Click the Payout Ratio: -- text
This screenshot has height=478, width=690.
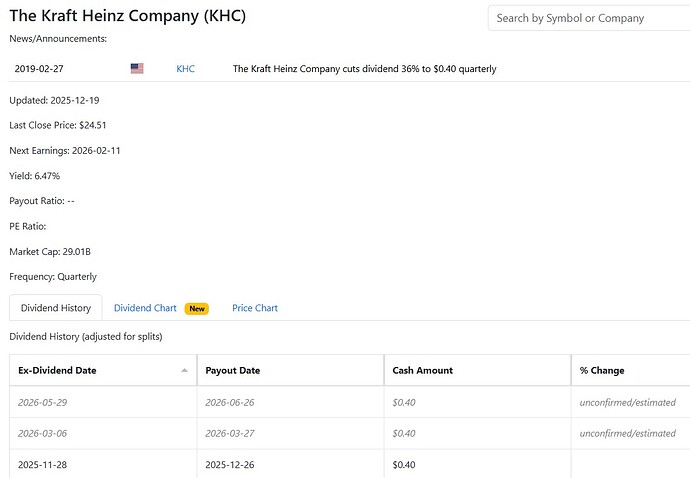pyautogui.click(x=42, y=201)
